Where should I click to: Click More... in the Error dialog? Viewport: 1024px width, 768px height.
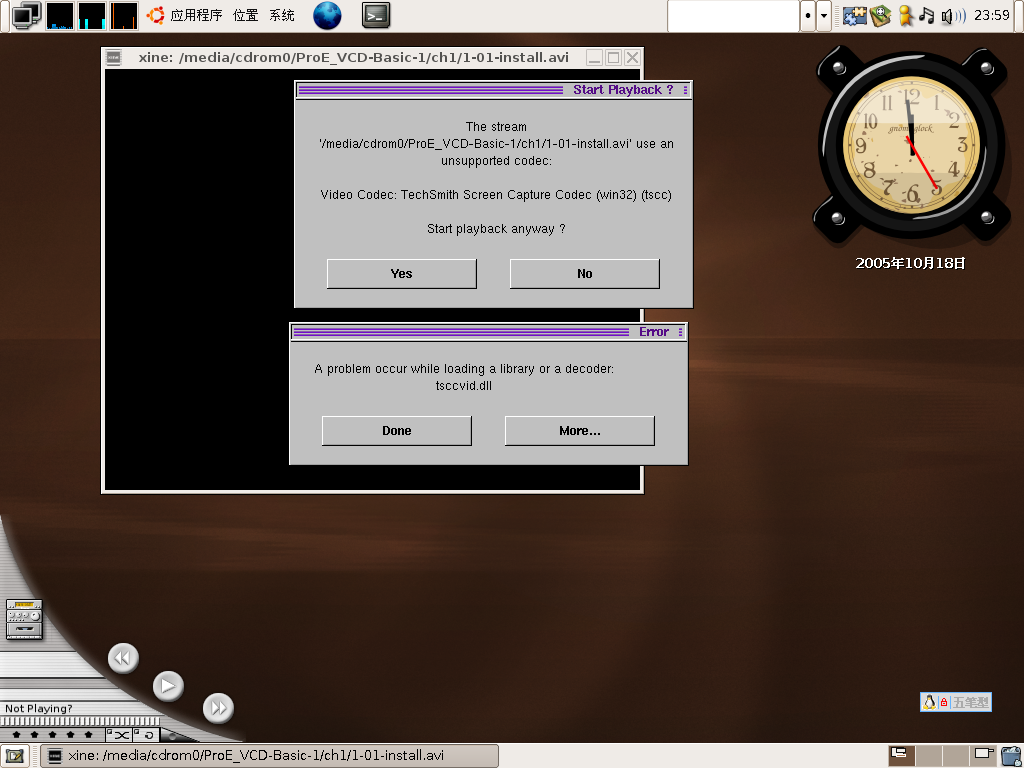coord(580,430)
